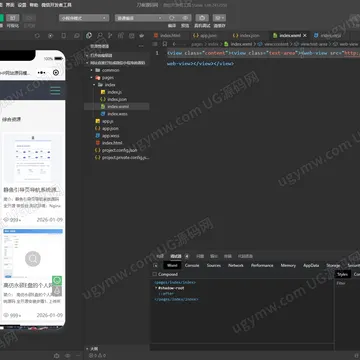
Task: Click the compile refresh icon in toolbar
Action: 172,18
